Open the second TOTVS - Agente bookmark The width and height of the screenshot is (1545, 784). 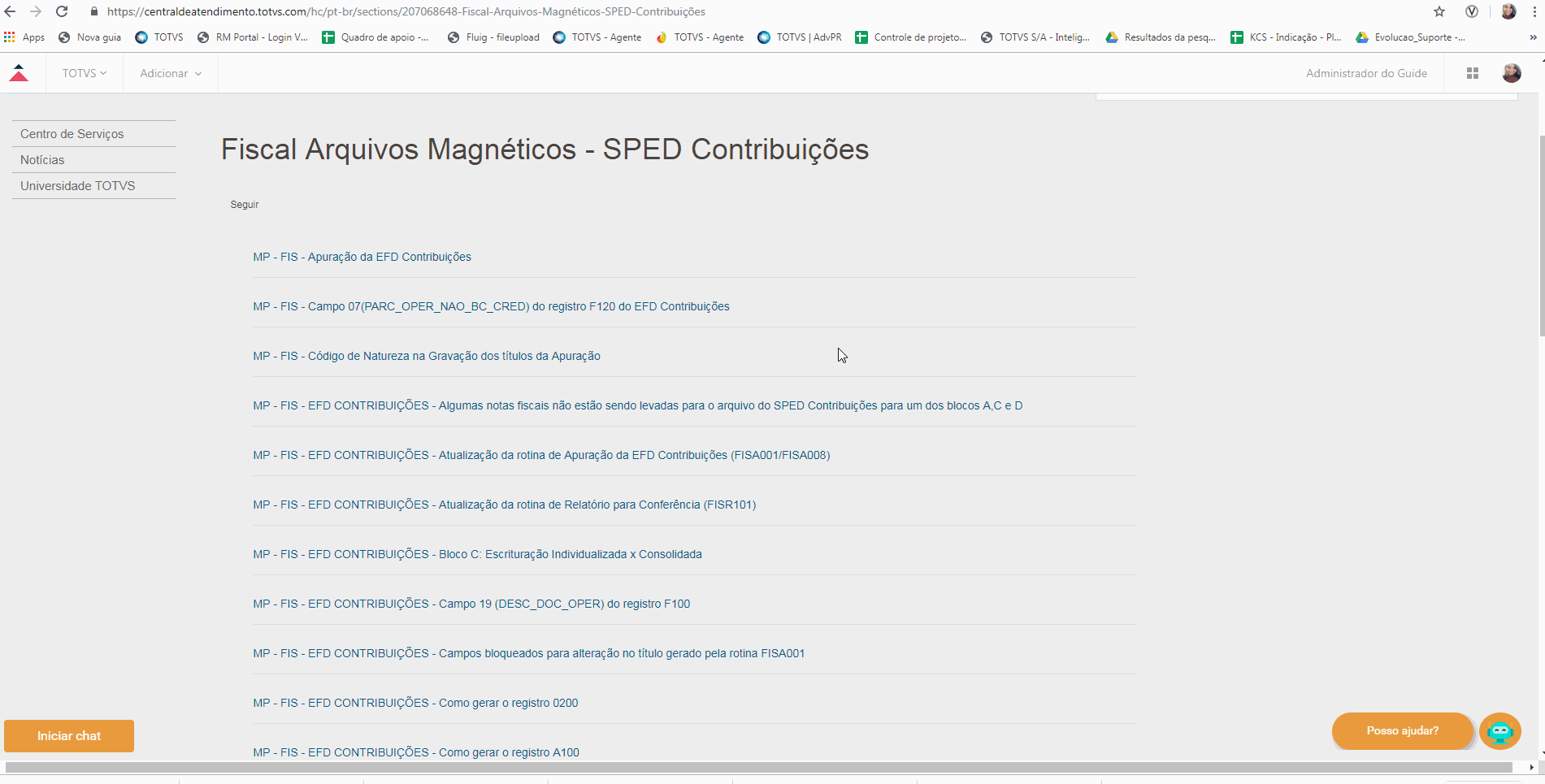700,37
